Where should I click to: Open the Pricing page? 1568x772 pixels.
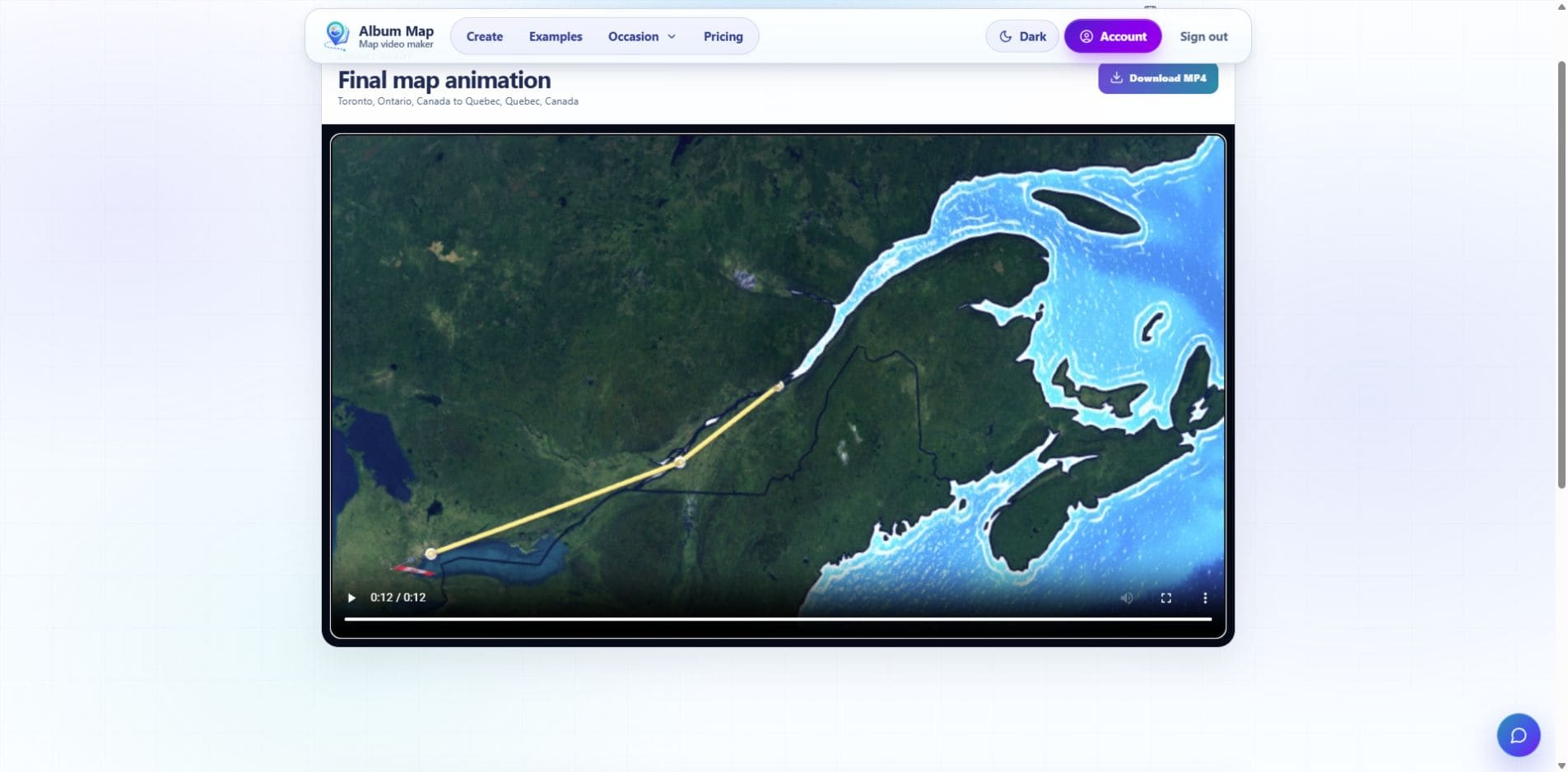tap(723, 36)
